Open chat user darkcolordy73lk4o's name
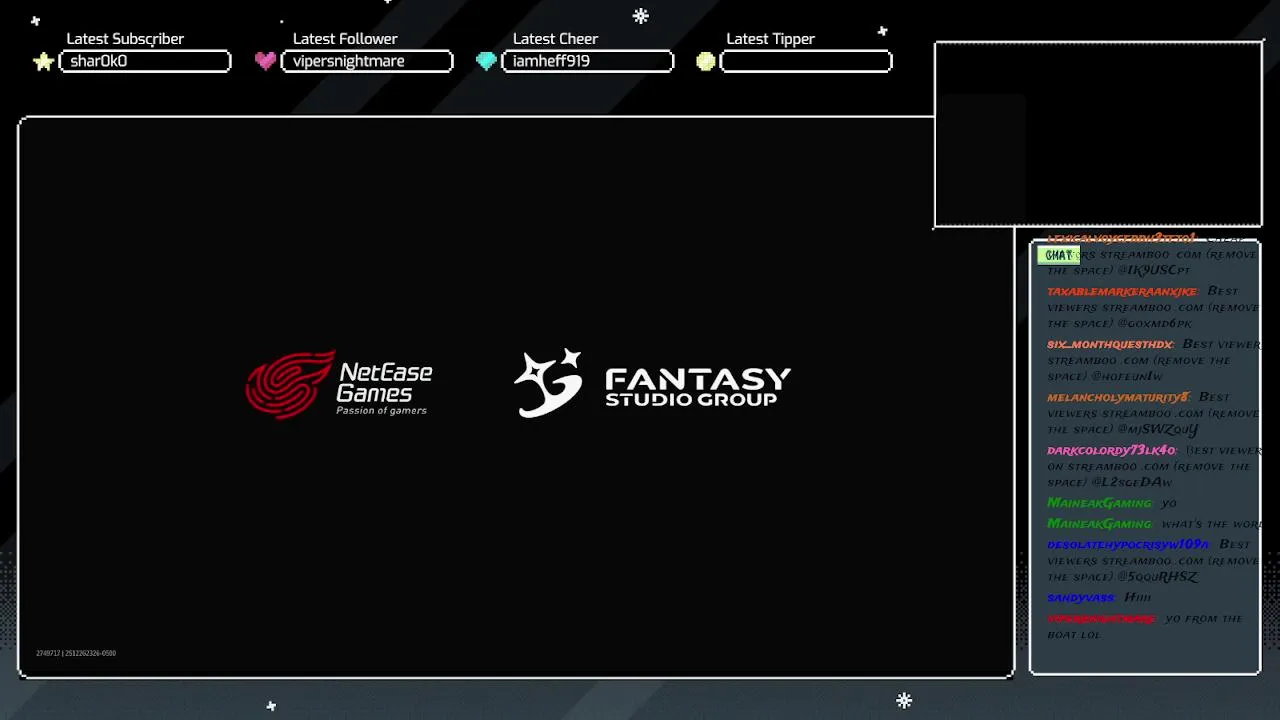Screen dimensions: 1280x720 coord(1112,451)
